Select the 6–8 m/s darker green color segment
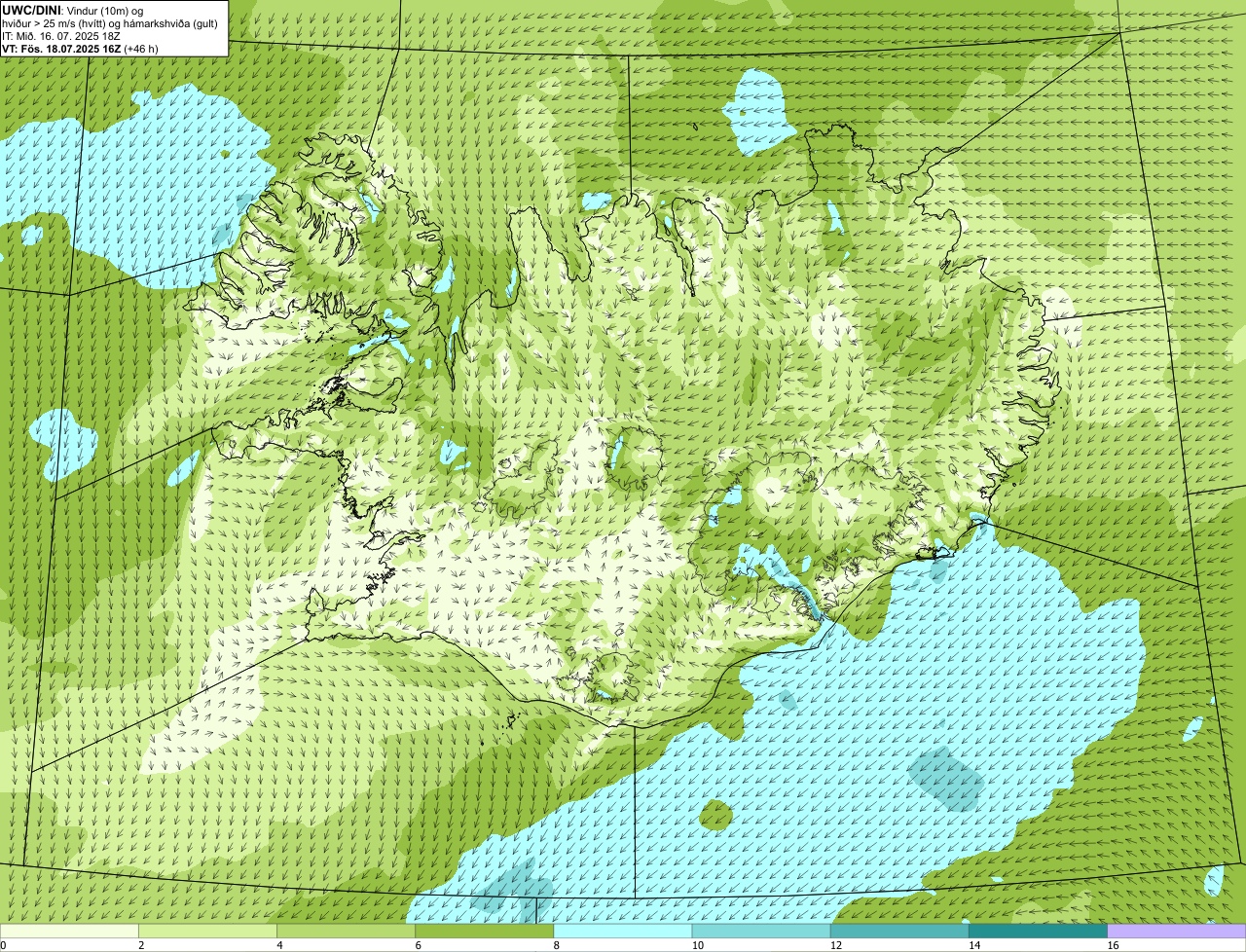This screenshot has width=1246, height=952. pos(485,931)
